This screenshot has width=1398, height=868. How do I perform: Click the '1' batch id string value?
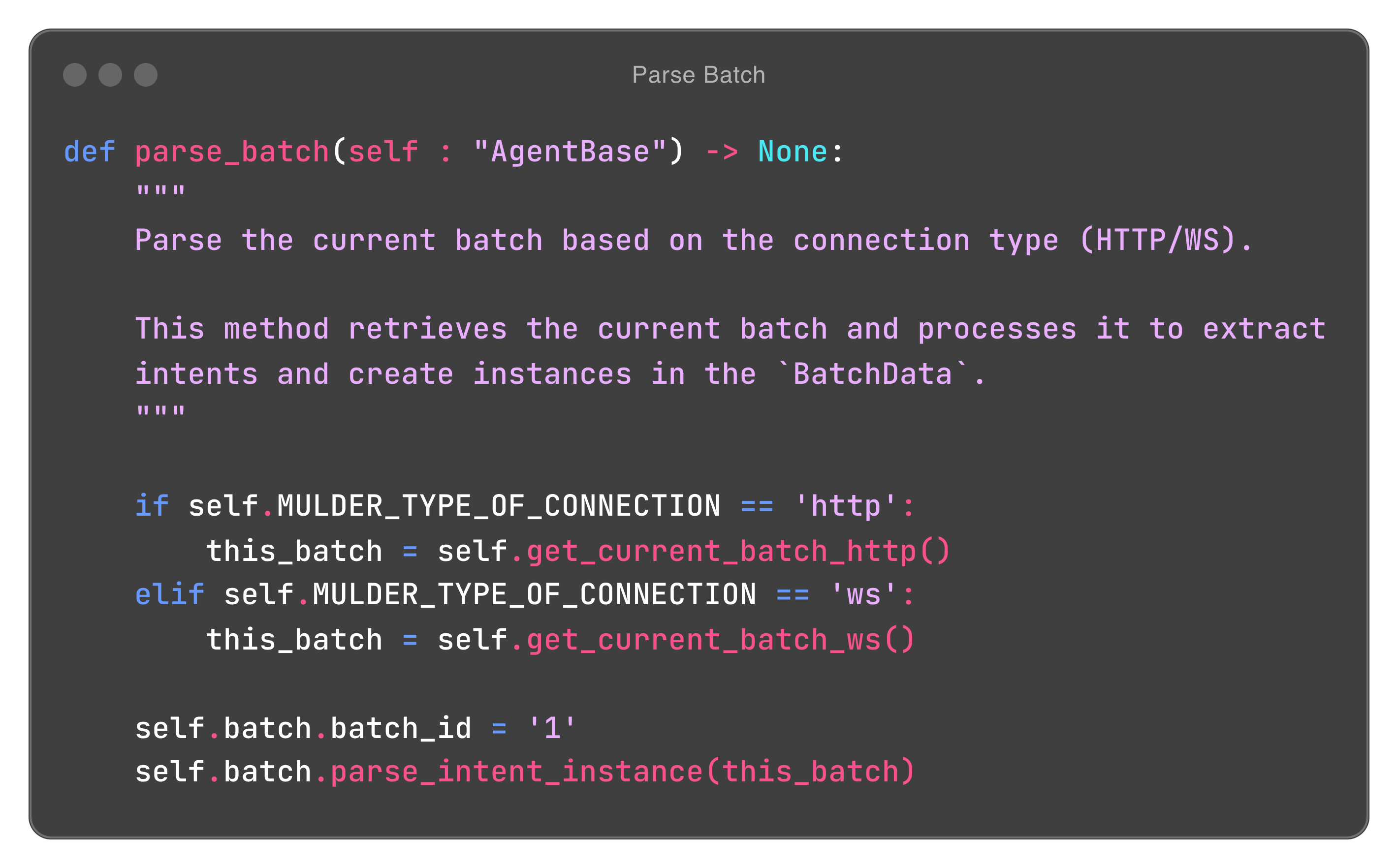(551, 728)
